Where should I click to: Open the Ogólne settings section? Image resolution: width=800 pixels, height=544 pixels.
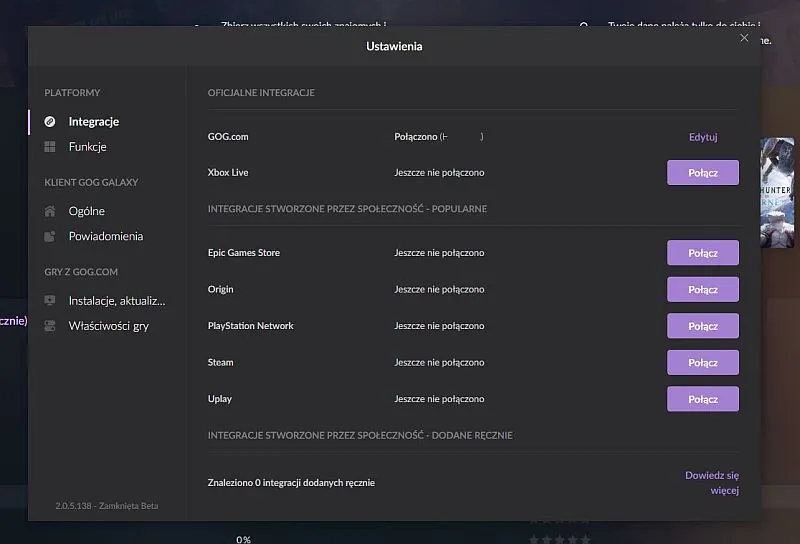click(x=87, y=211)
